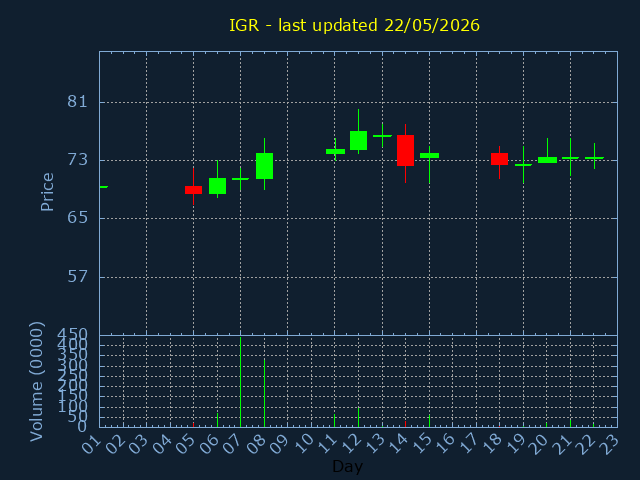This screenshot has width=640, height=480.
Task: Select the doji candlestick on day 07
Action: point(240,179)
